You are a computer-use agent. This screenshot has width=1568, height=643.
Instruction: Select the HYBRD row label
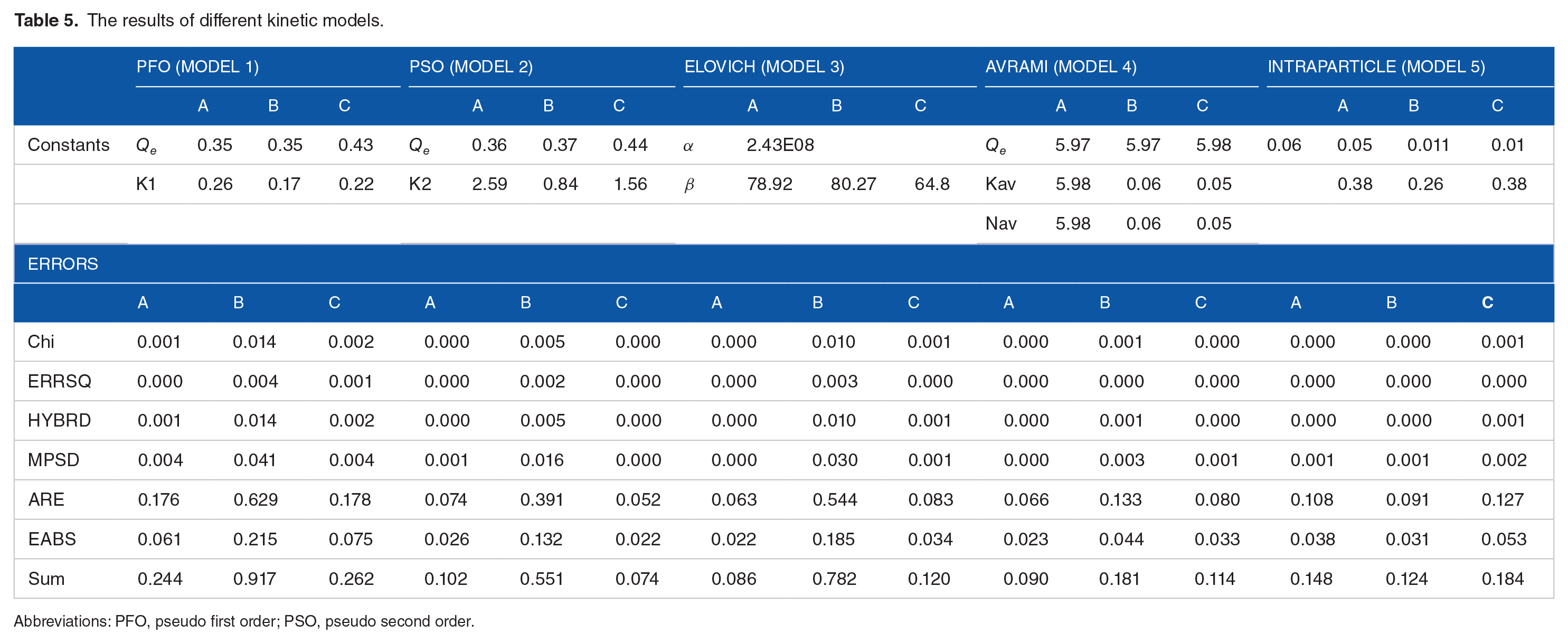pyautogui.click(x=59, y=420)
